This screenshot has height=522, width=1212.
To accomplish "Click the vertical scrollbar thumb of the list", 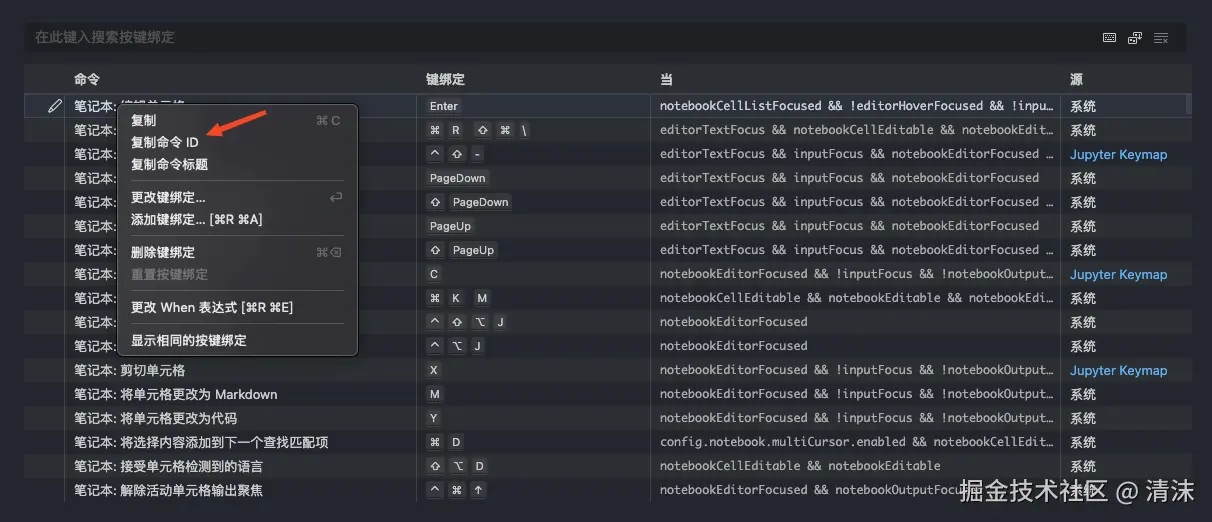I will point(1188,104).
